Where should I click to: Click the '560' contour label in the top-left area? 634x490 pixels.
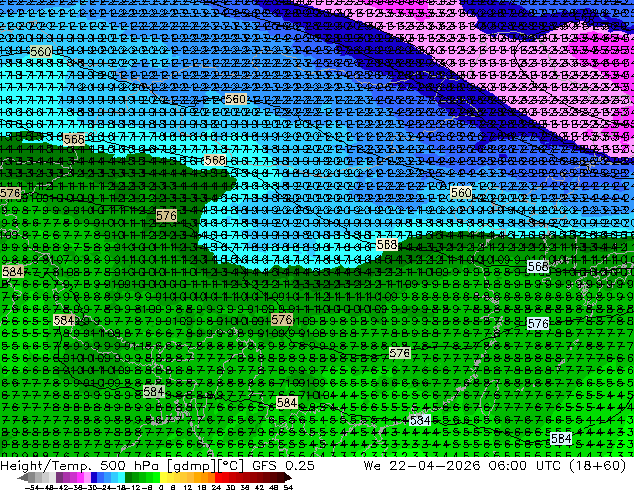(41, 52)
